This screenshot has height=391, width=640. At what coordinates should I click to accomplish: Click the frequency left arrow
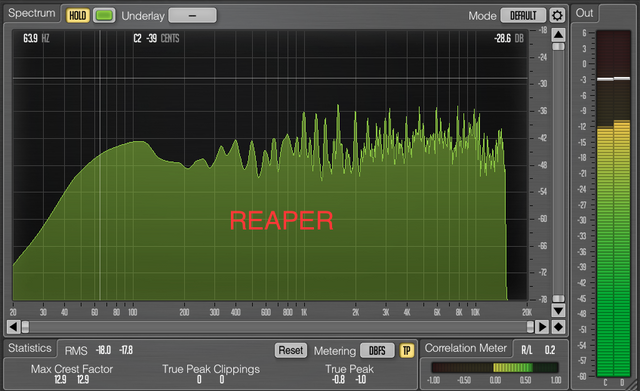click(x=13, y=327)
